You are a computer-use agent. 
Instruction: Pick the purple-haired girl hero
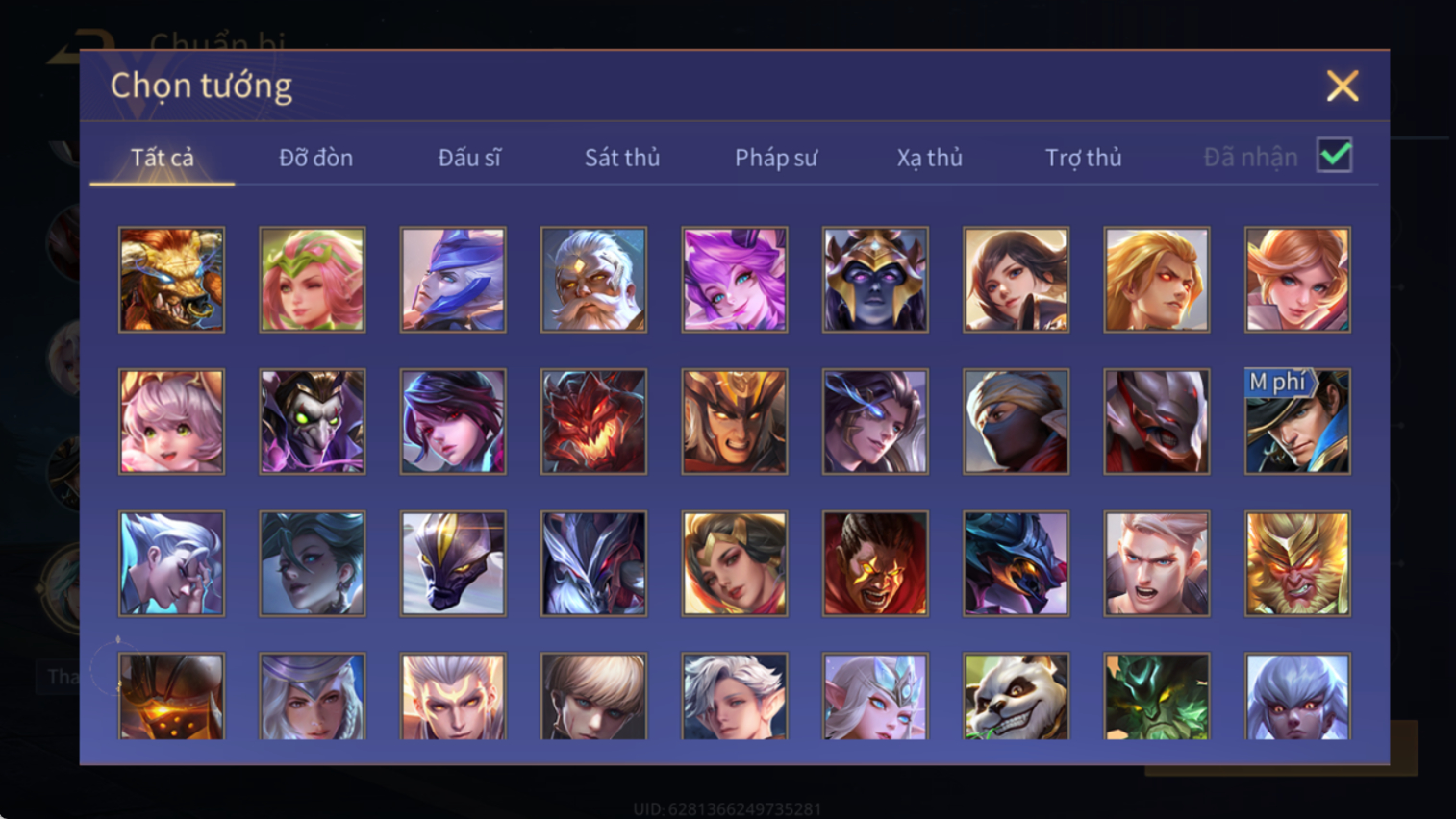(735, 280)
